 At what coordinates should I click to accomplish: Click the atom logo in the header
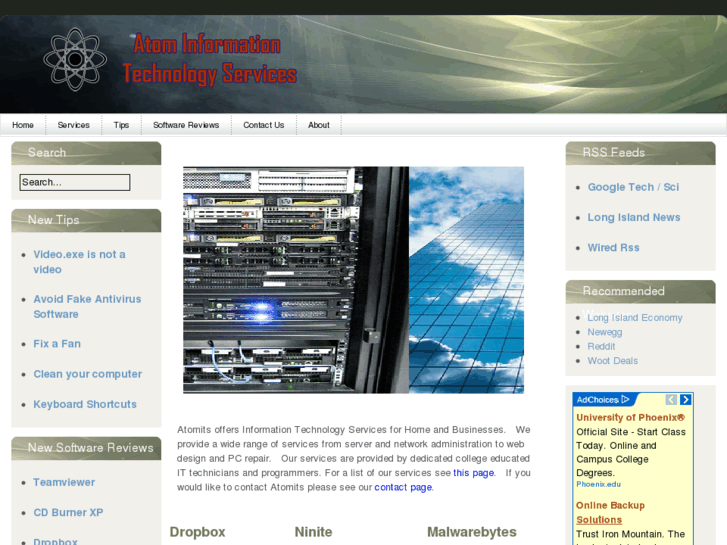click(75, 59)
